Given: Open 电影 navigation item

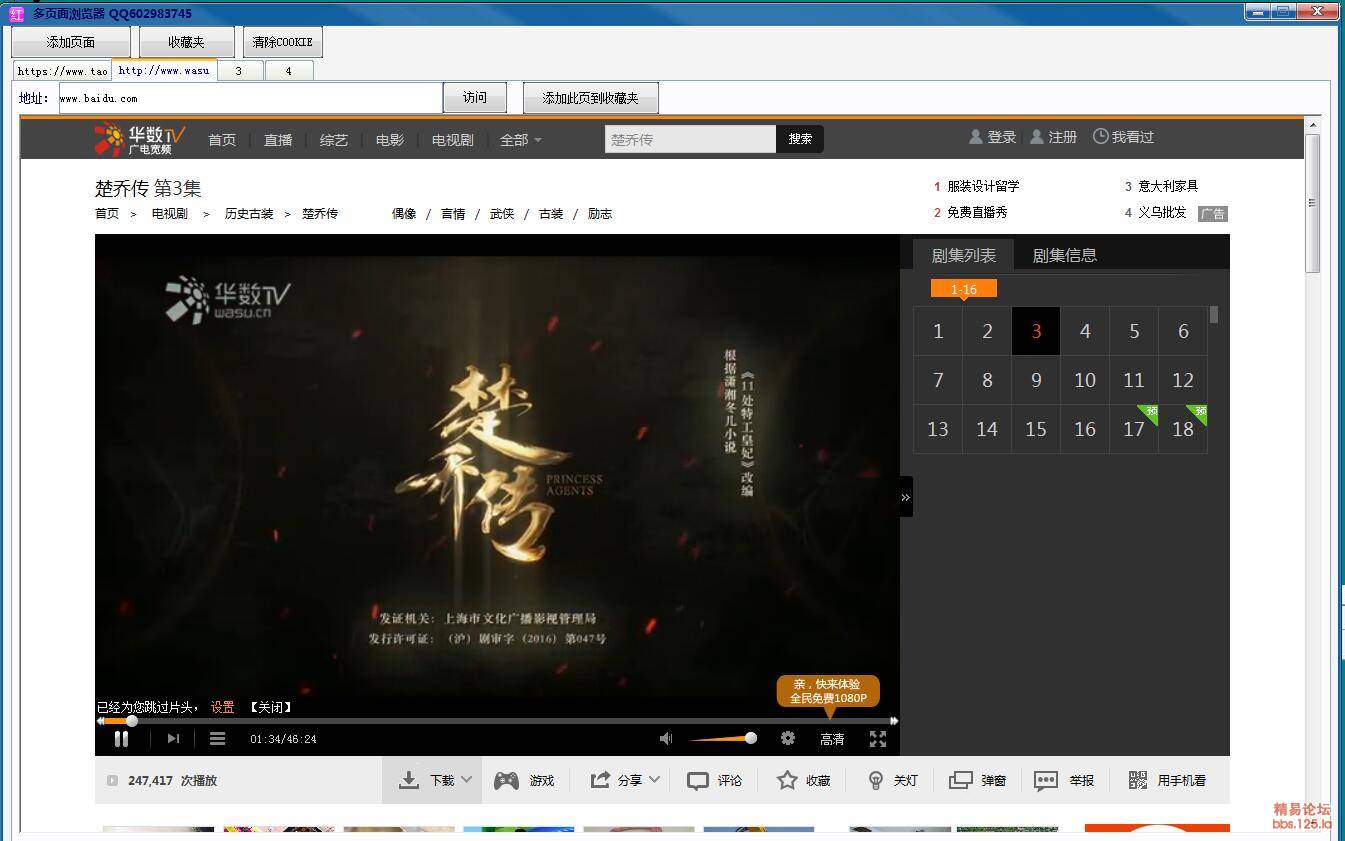Looking at the screenshot, I should [390, 140].
